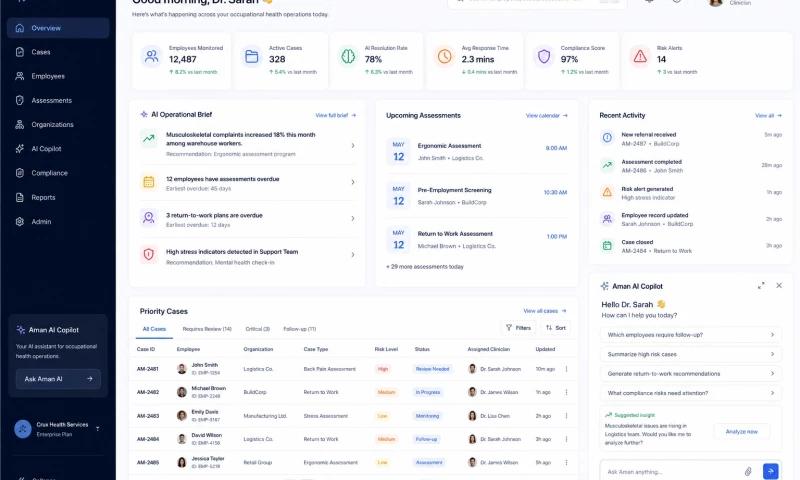Switch to the Requires Review (14) tab

207,329
